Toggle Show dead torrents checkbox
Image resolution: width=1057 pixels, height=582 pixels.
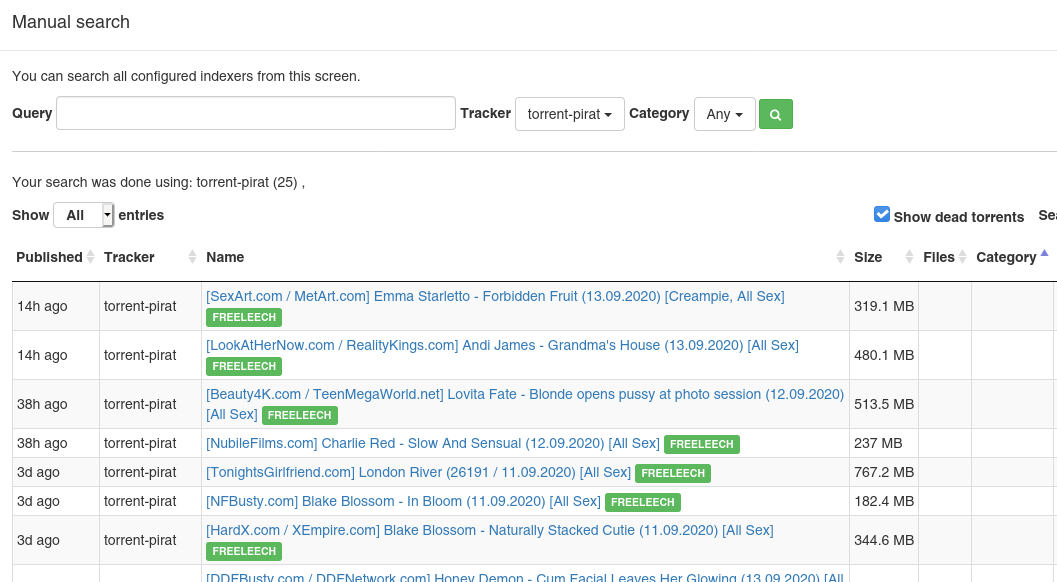tap(882, 214)
